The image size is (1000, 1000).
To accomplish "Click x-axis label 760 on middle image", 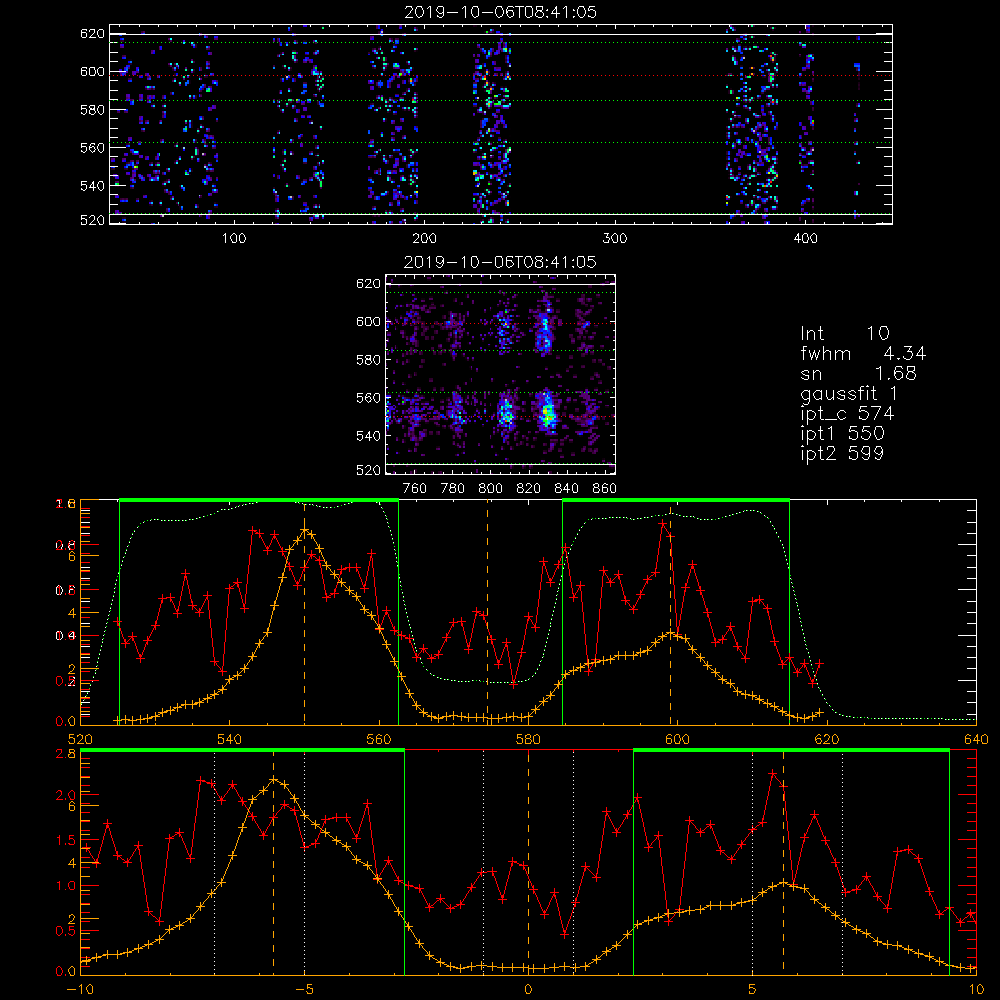I will tap(415, 489).
